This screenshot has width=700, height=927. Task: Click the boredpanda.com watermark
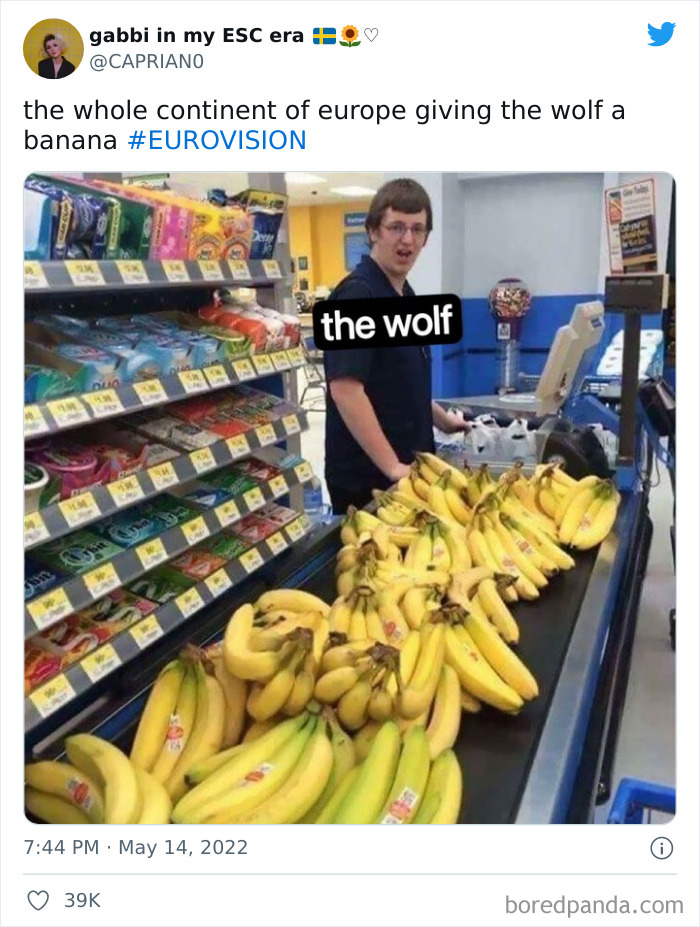(594, 905)
